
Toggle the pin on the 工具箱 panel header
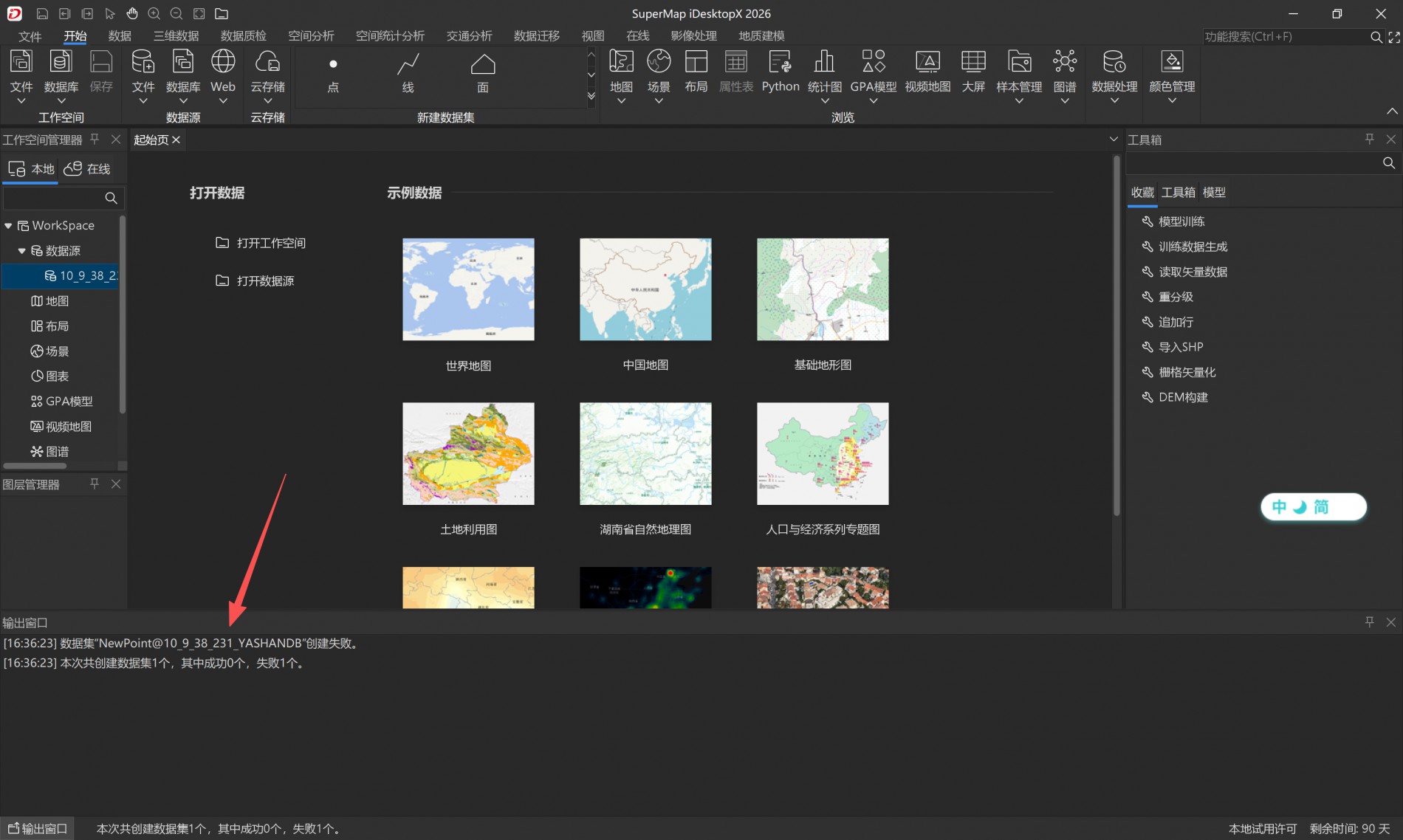(1370, 139)
